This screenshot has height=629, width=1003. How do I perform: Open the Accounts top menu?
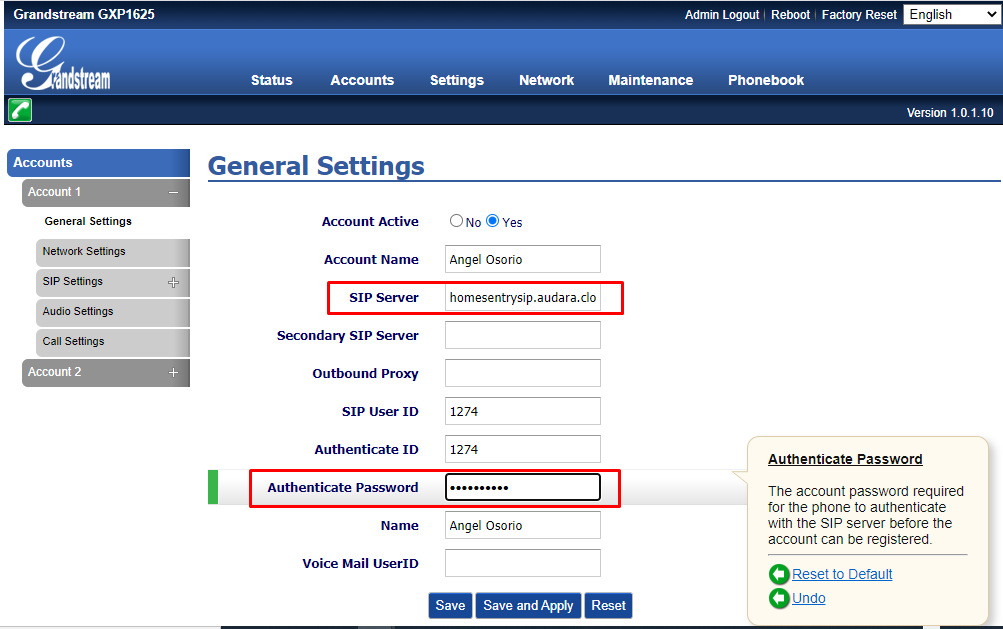[362, 80]
